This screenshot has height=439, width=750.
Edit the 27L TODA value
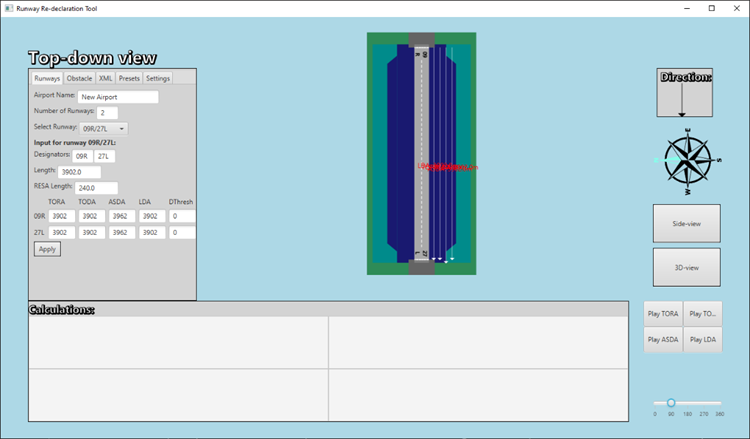pyautogui.click(x=92, y=232)
